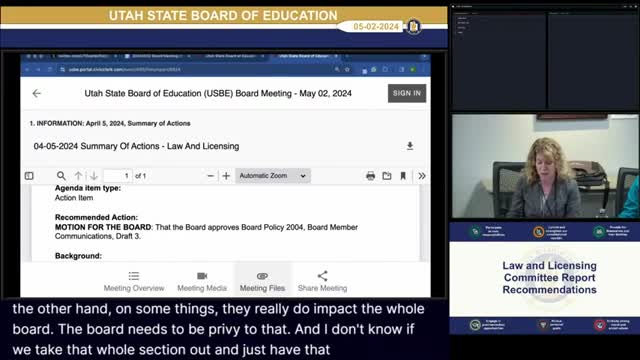Expand the PDF tools menu chevrons
Viewport: 640px width, 360px height.
pos(422,176)
